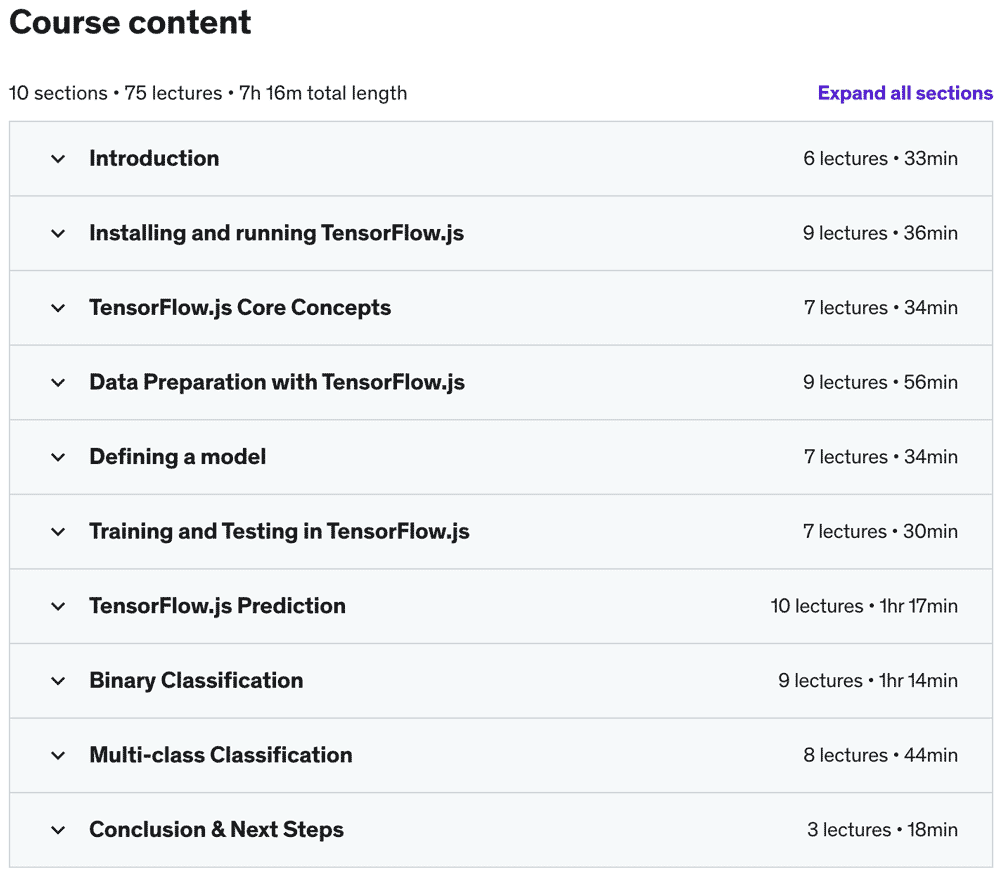The width and height of the screenshot is (1000, 876).
Task: Open chevron for Data Preparation section
Action: pos(58,383)
